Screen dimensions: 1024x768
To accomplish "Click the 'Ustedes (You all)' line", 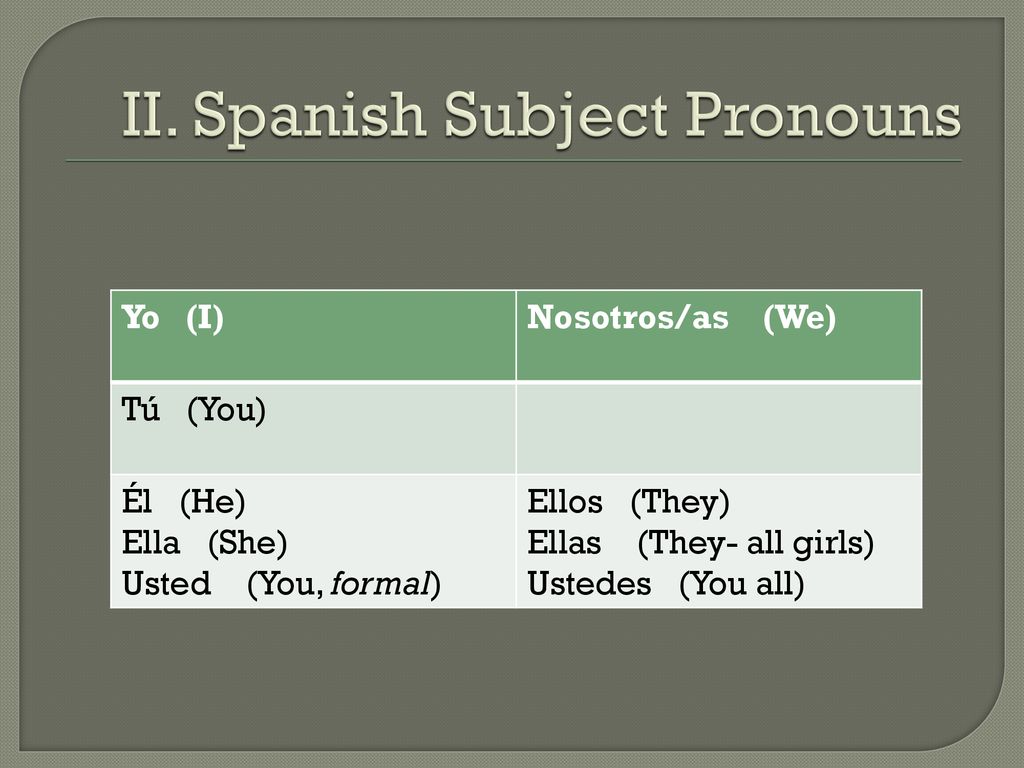I will click(665, 584).
